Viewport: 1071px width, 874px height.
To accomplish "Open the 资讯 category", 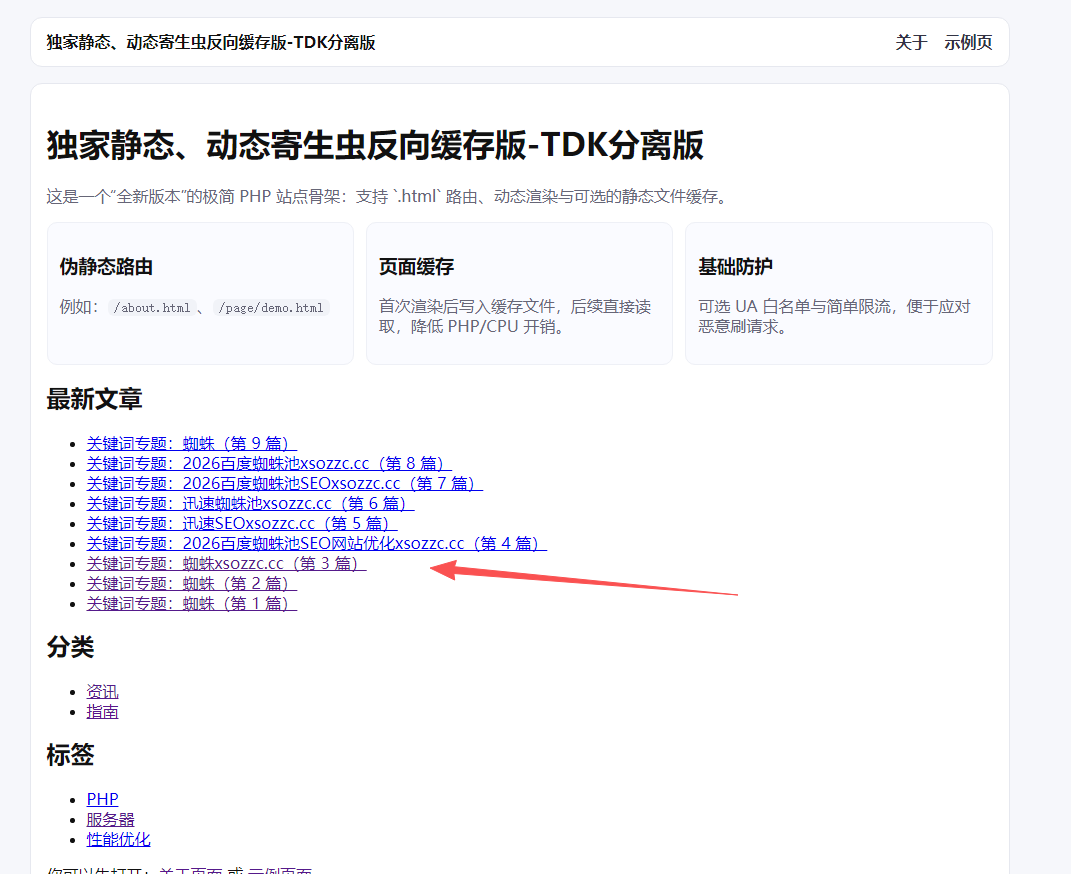I will [102, 692].
